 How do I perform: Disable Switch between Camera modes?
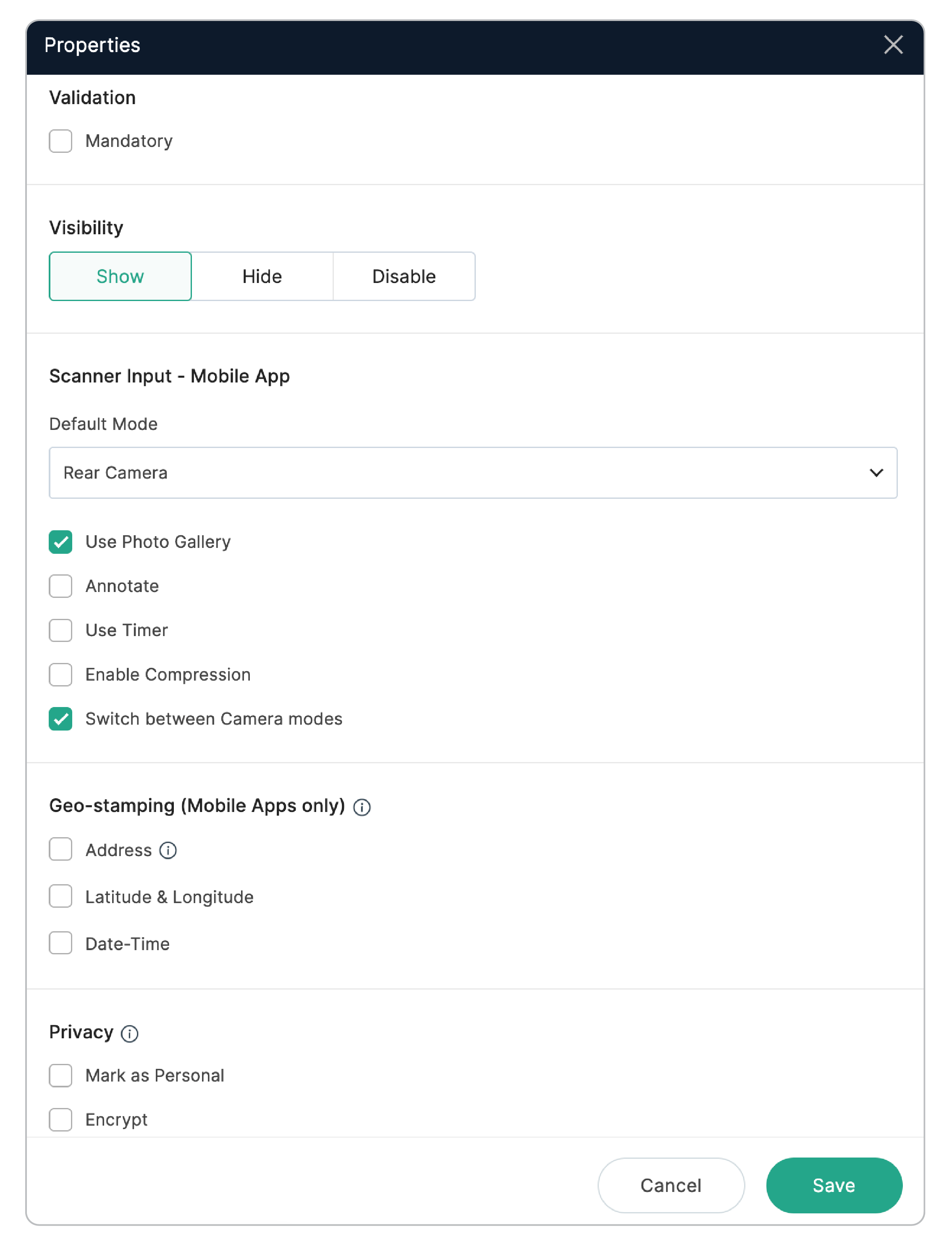60,719
